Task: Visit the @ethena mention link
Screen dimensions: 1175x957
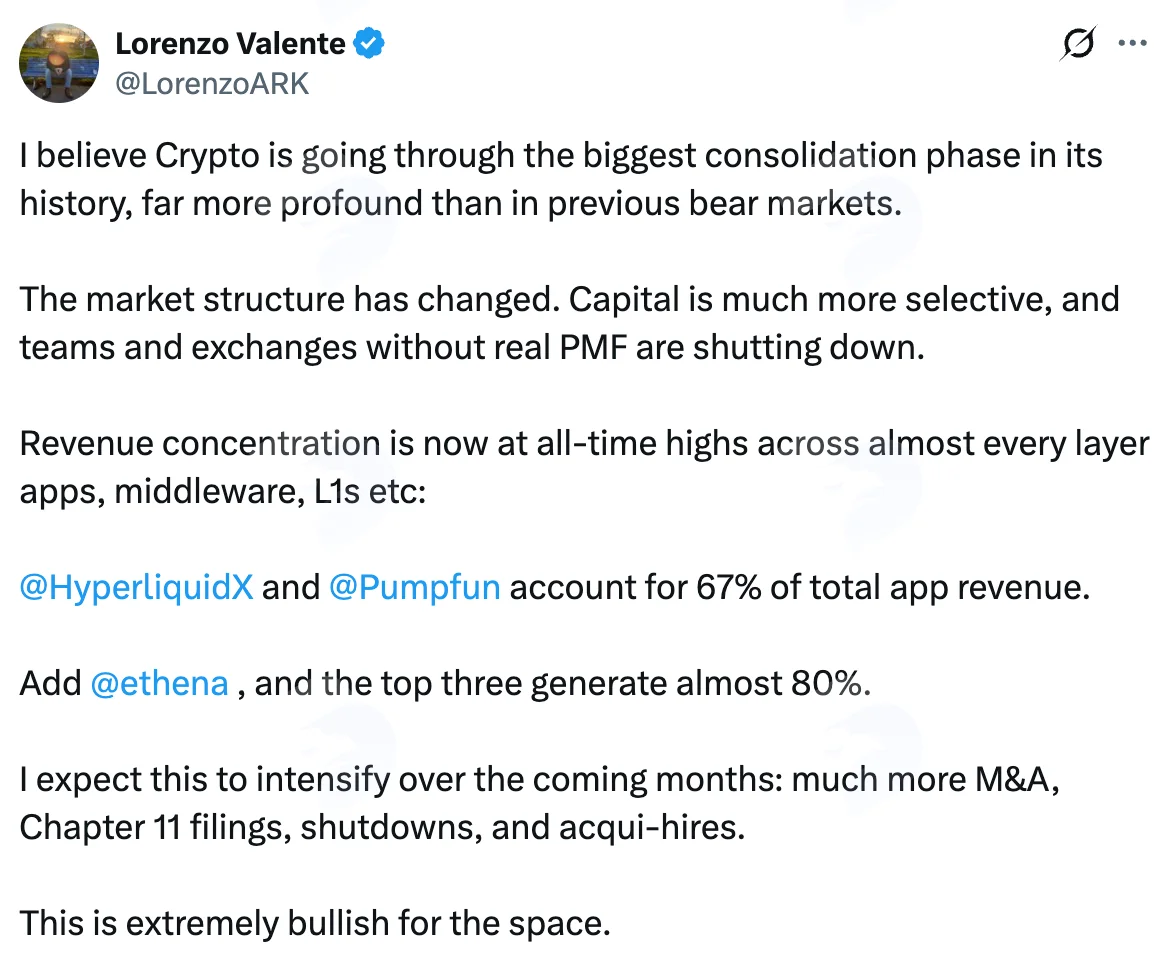Action: [159, 683]
